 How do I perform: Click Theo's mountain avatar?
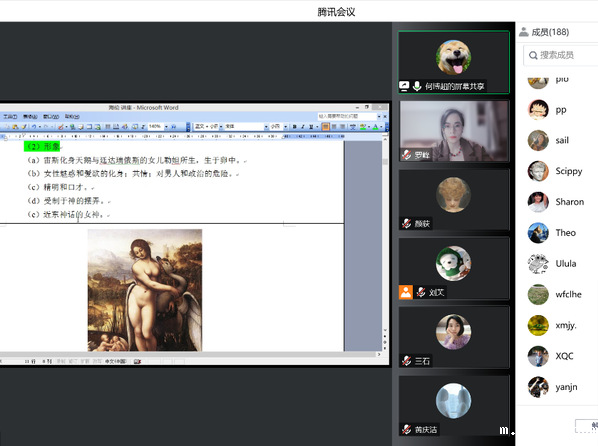(x=538, y=233)
